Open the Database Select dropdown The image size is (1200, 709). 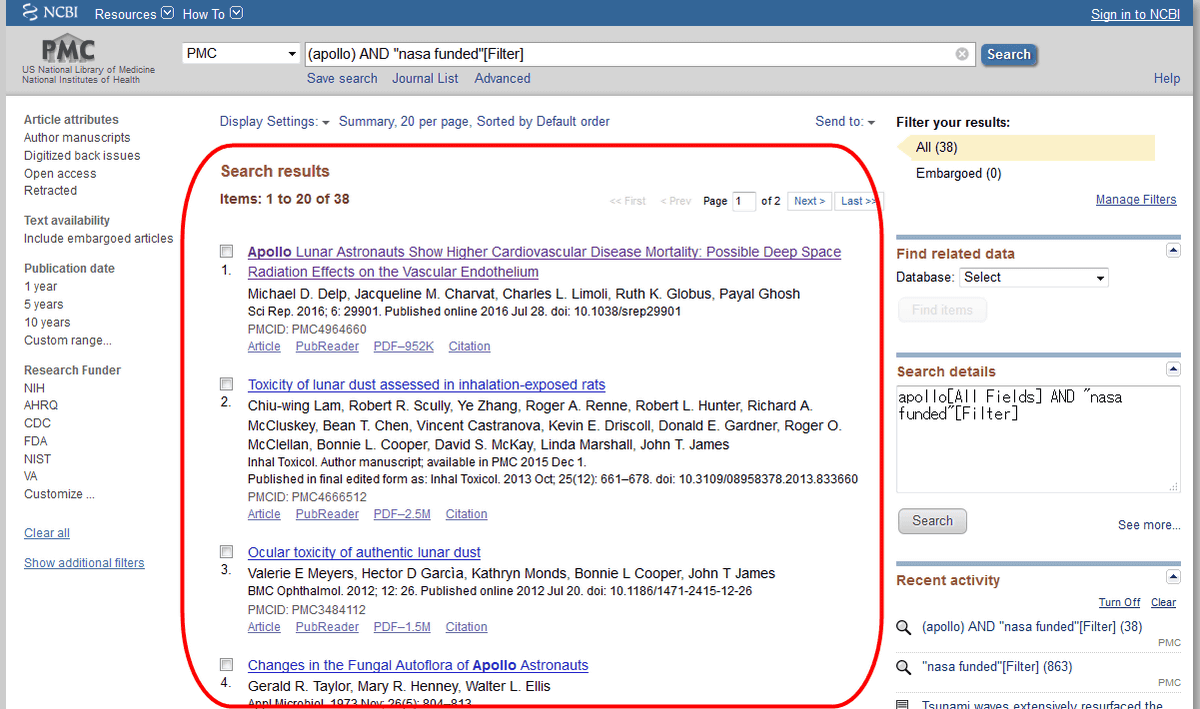(1034, 278)
